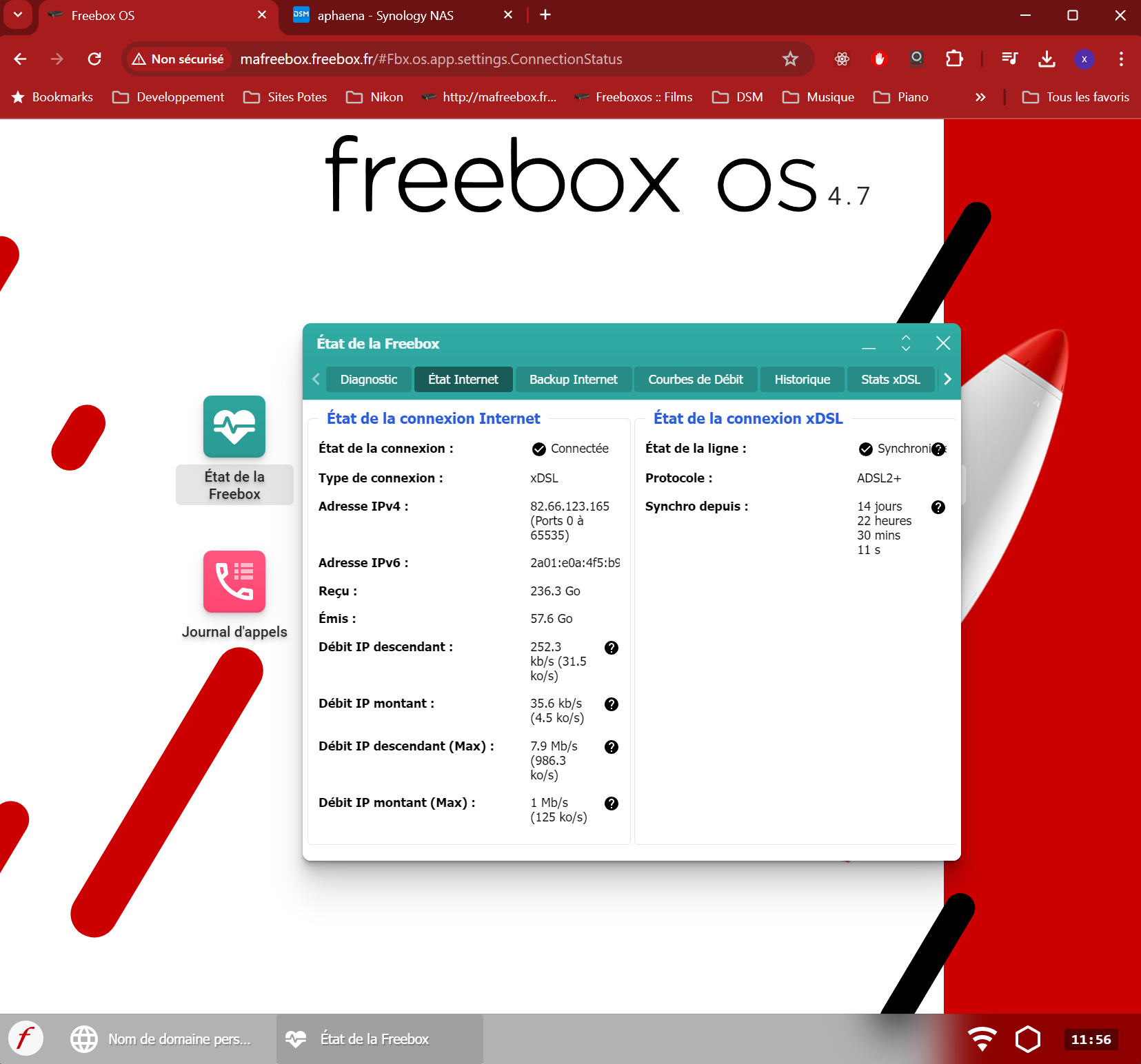
Task: Click help icon next to Débit IP descendant
Action: pyautogui.click(x=611, y=648)
